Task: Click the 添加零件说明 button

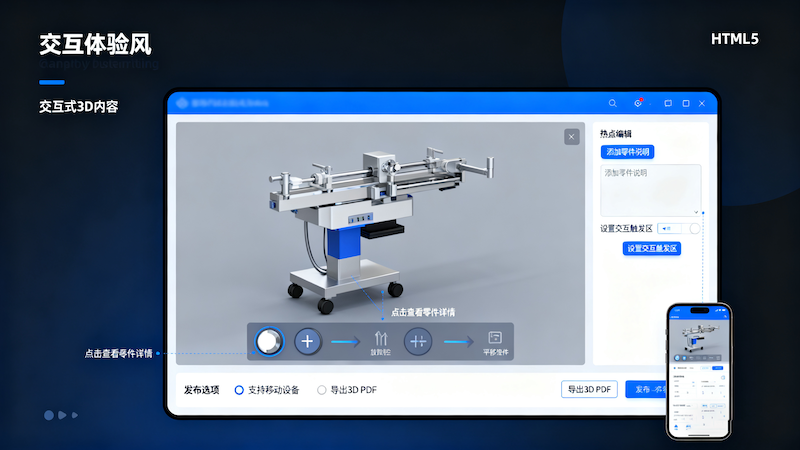Action: (x=627, y=152)
